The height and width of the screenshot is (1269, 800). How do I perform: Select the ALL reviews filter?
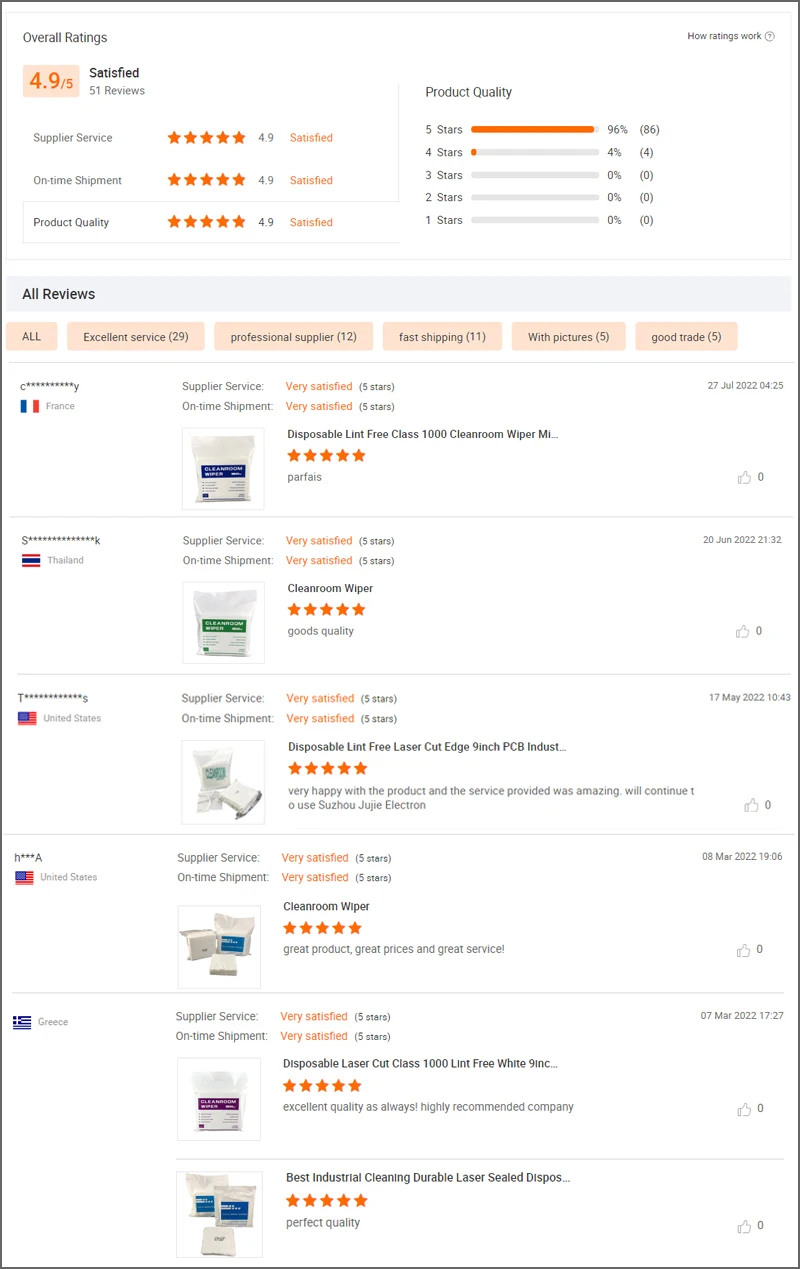32,337
